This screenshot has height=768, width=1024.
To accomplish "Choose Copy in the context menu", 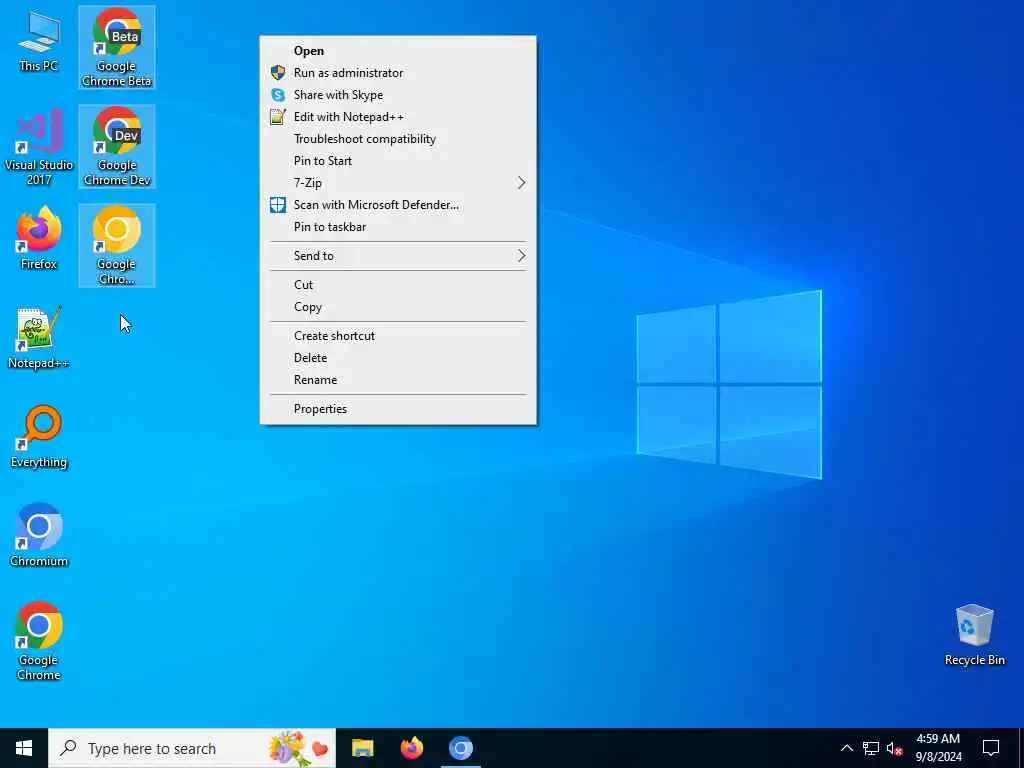I will point(398,307).
